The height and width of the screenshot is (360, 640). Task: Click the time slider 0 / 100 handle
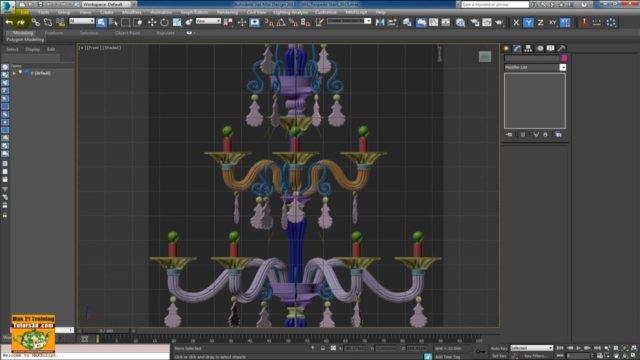coord(106,331)
